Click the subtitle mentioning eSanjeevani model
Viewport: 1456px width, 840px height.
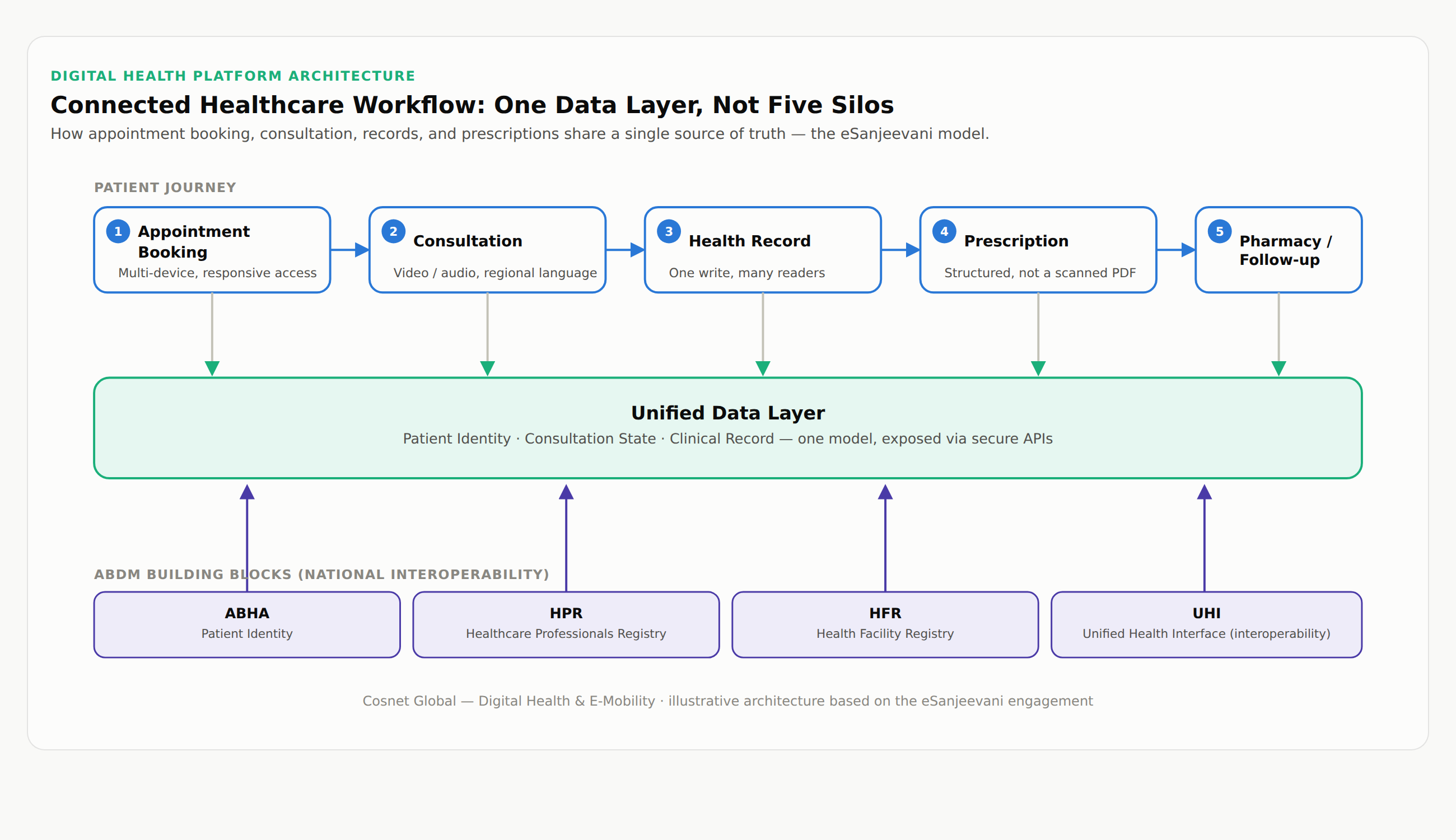520,134
